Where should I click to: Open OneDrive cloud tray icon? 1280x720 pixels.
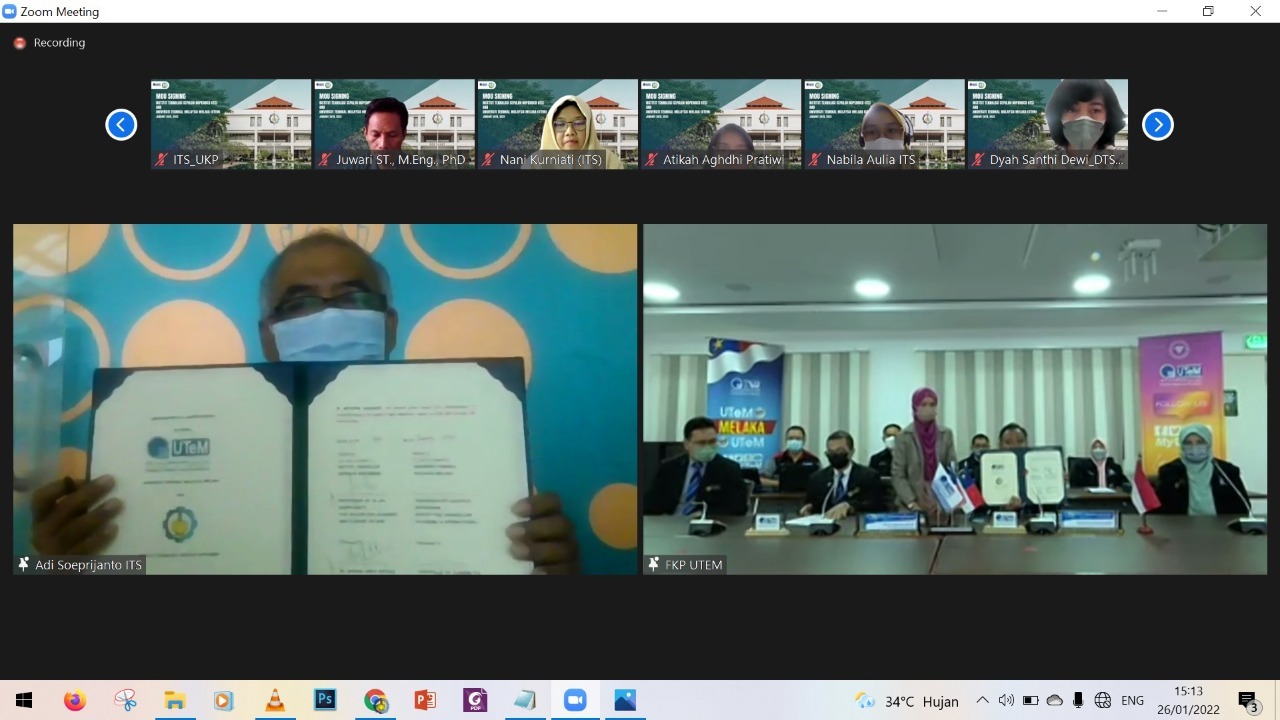click(1055, 700)
